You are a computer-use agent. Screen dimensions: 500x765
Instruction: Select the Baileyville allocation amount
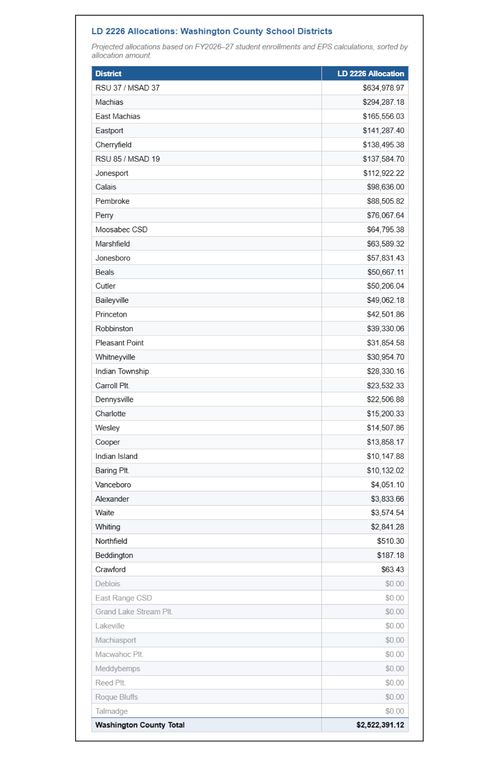tap(385, 301)
